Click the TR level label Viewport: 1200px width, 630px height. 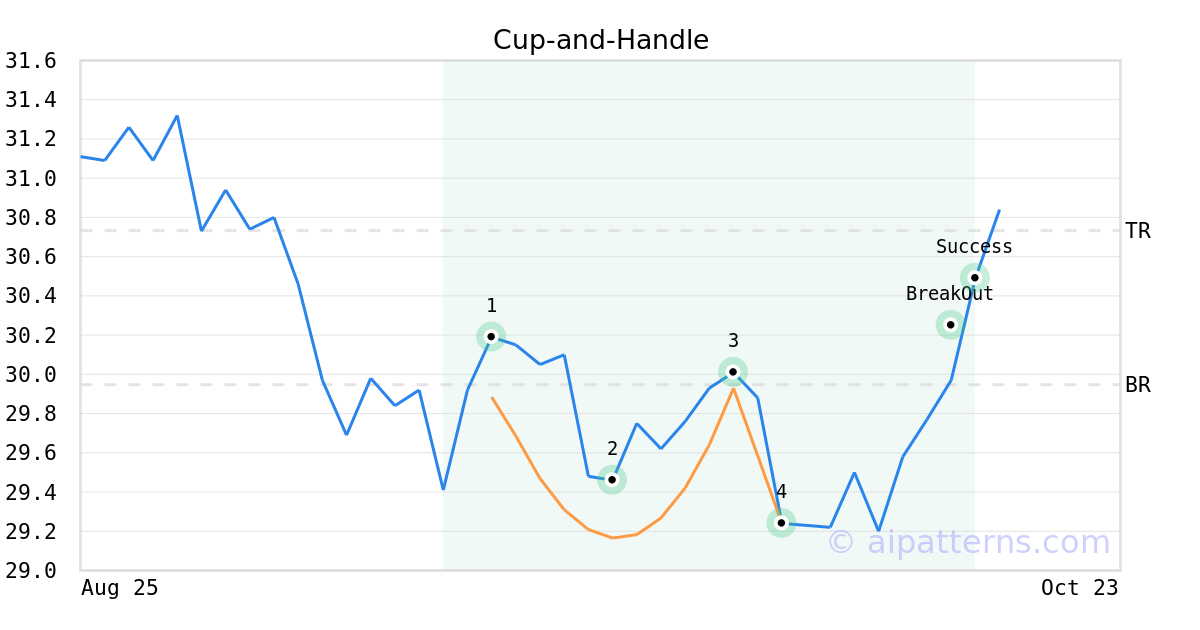1137,231
